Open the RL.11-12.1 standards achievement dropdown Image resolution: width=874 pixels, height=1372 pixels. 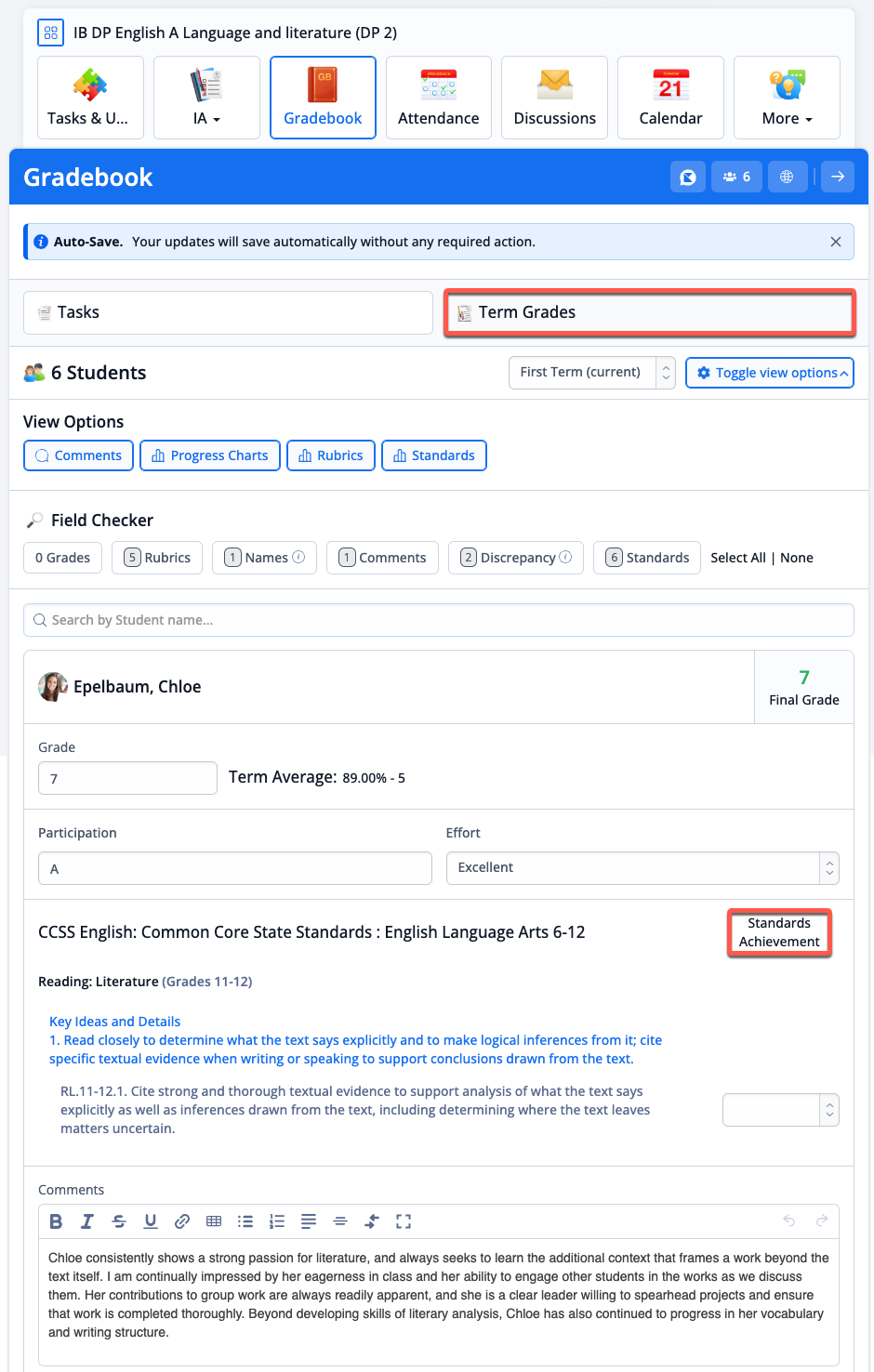[780, 1110]
